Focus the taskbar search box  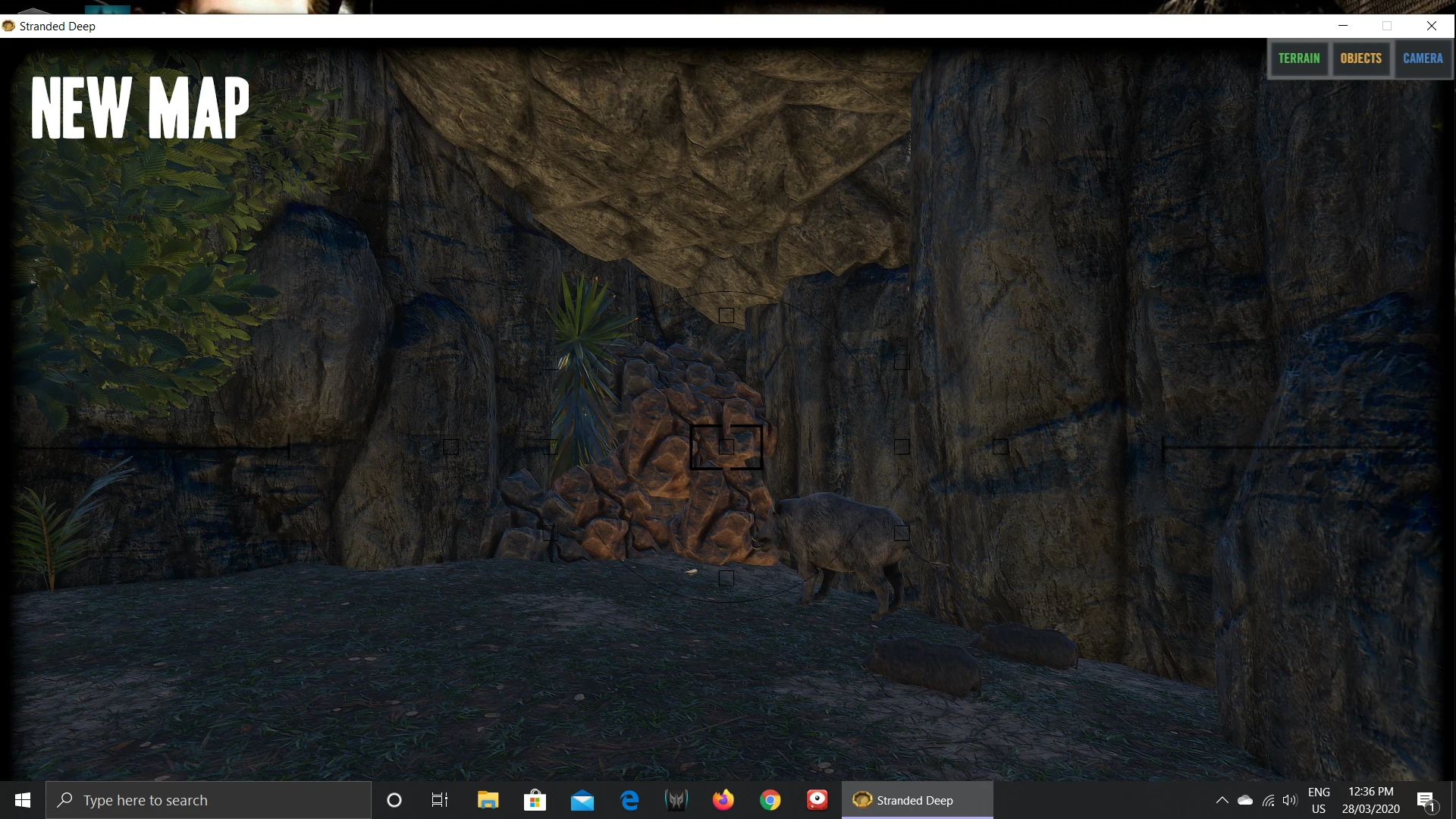209,800
